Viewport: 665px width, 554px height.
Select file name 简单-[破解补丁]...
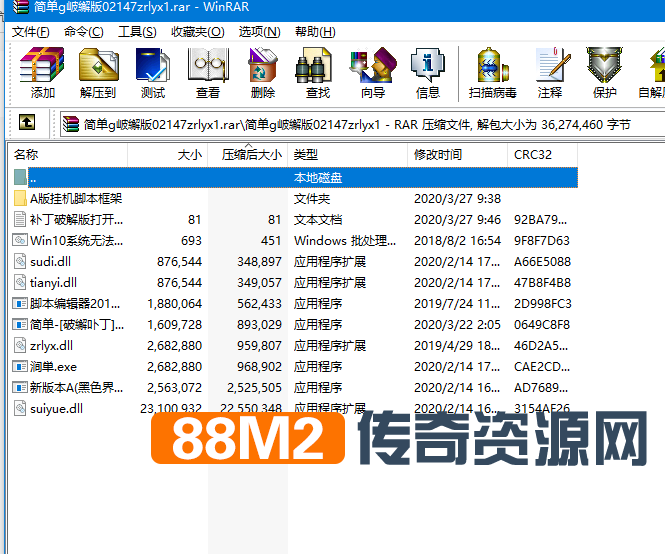pos(77,325)
